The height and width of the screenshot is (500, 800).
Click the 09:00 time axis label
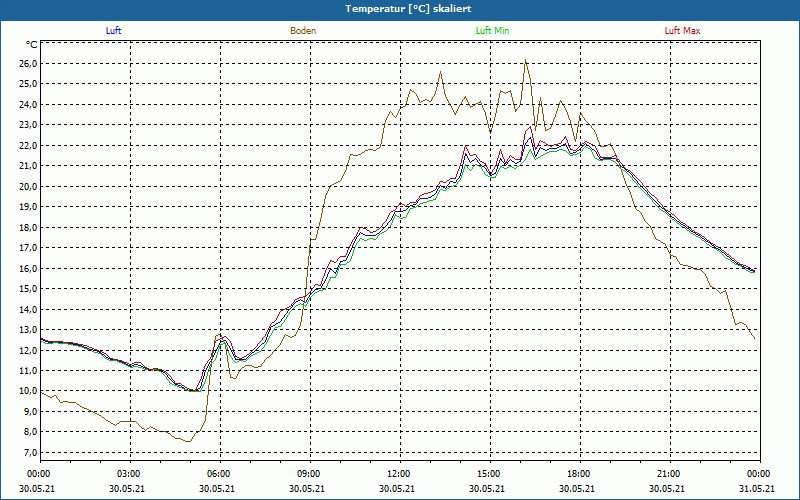310,474
